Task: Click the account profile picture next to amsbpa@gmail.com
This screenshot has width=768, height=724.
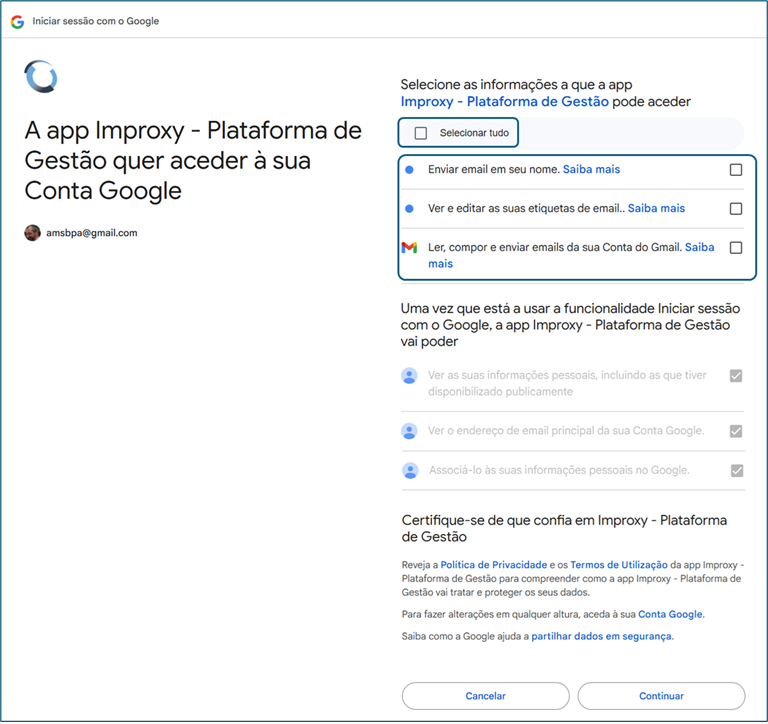Action: click(32, 233)
